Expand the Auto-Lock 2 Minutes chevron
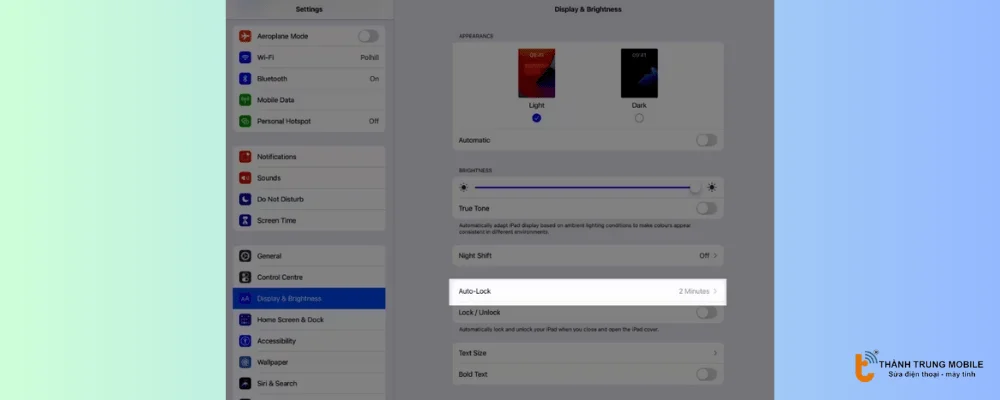Screen dimensions: 1000x400 pyautogui.click(x=715, y=291)
